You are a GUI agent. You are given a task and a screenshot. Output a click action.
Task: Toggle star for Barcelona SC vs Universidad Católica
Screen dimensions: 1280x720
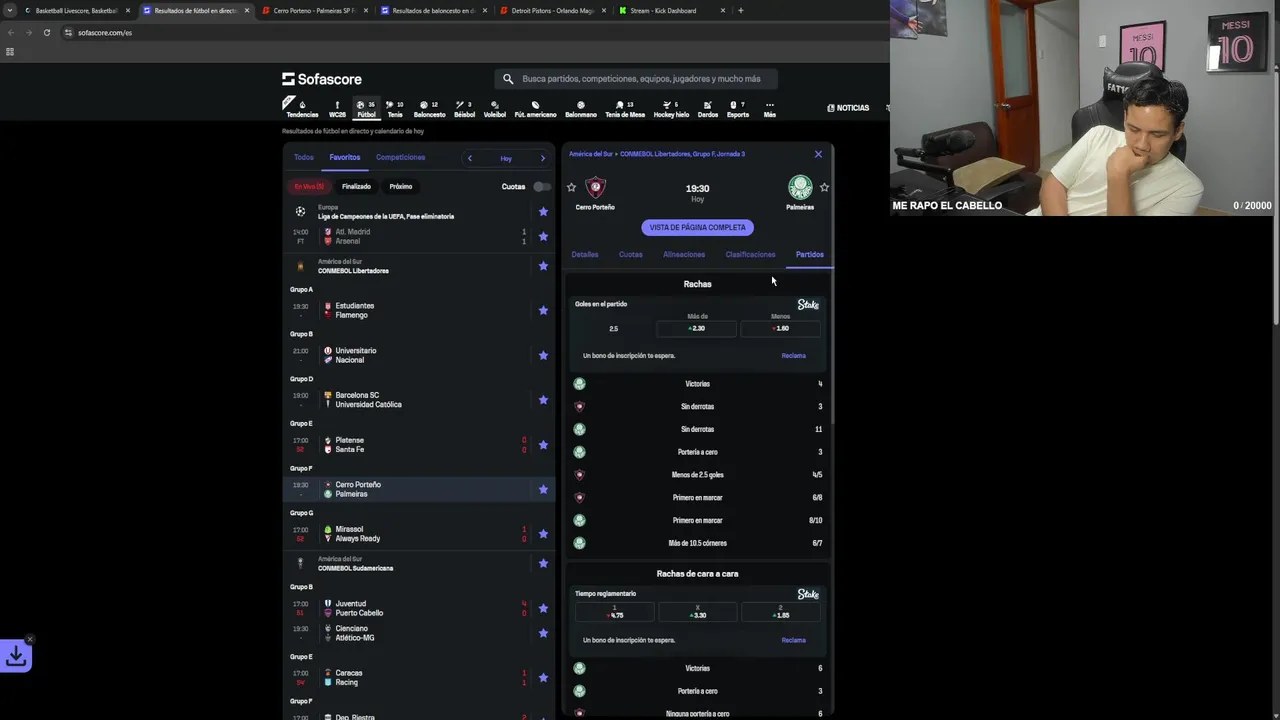click(543, 400)
